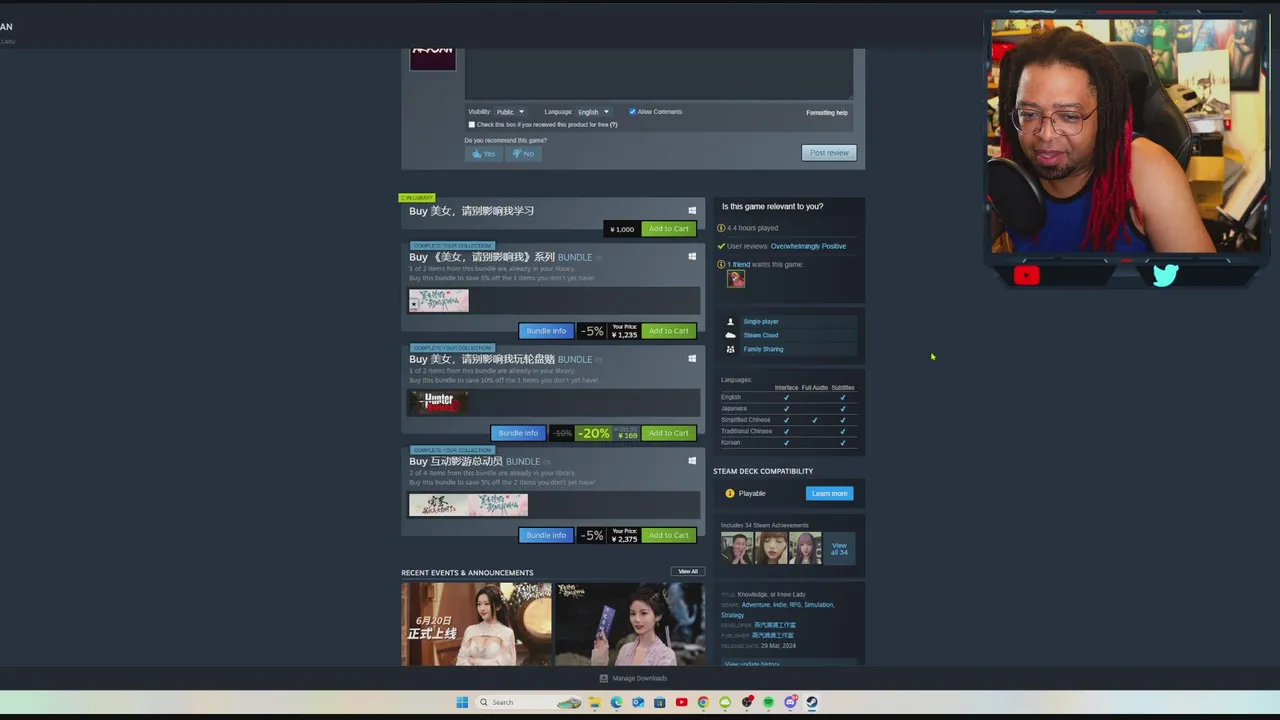The width and height of the screenshot is (1280, 720).
Task: Click the Steam Cloud icon
Action: 730,335
